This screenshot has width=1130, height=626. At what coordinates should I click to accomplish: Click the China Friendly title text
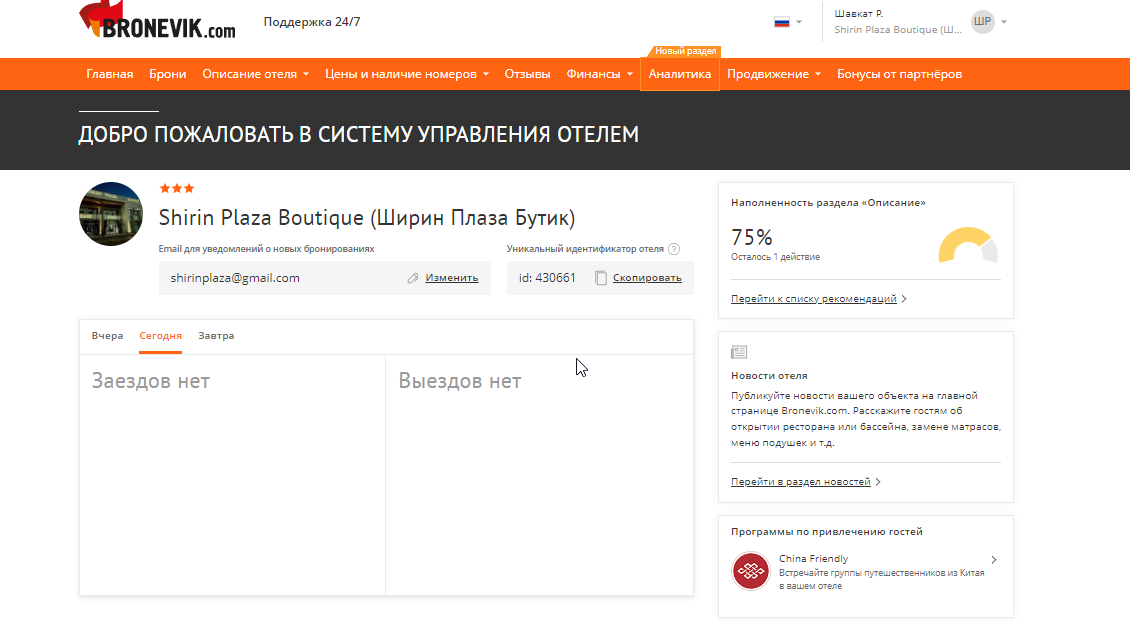click(814, 558)
